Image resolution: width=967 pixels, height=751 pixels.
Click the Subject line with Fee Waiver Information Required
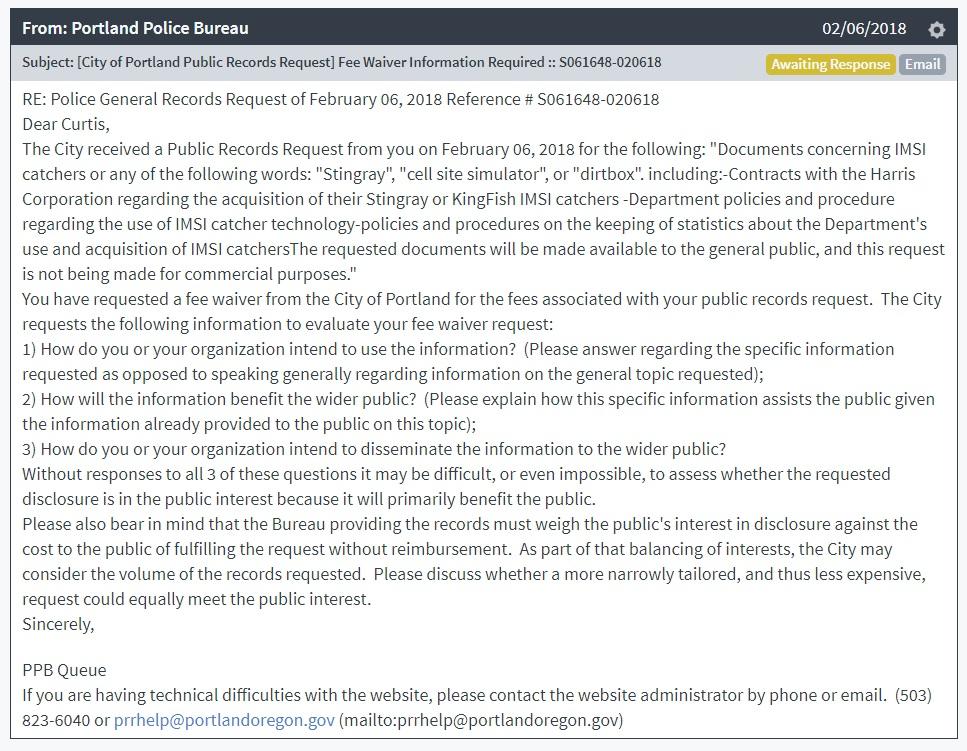click(342, 62)
